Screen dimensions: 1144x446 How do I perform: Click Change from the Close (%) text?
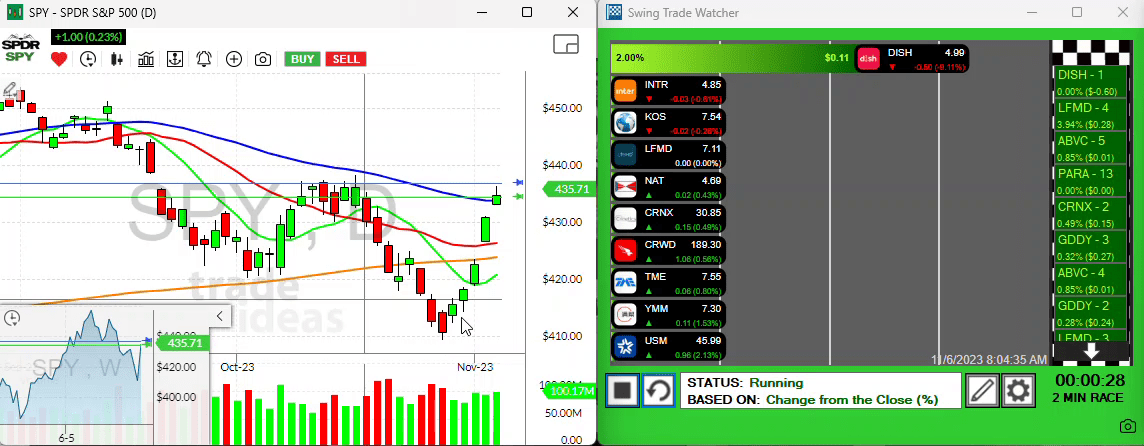click(x=852, y=399)
